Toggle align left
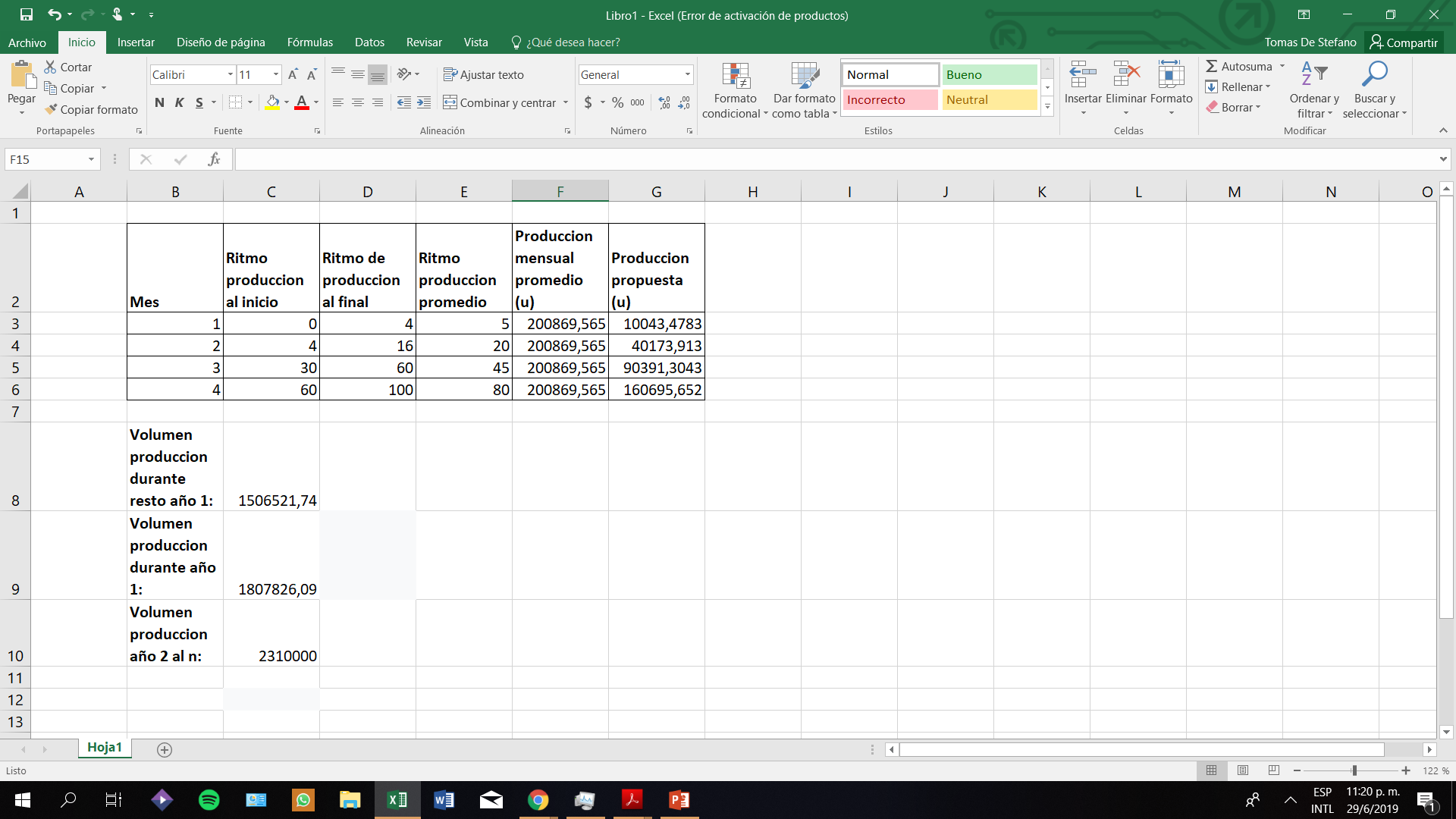This screenshot has height=819, width=1456. pyautogui.click(x=338, y=102)
